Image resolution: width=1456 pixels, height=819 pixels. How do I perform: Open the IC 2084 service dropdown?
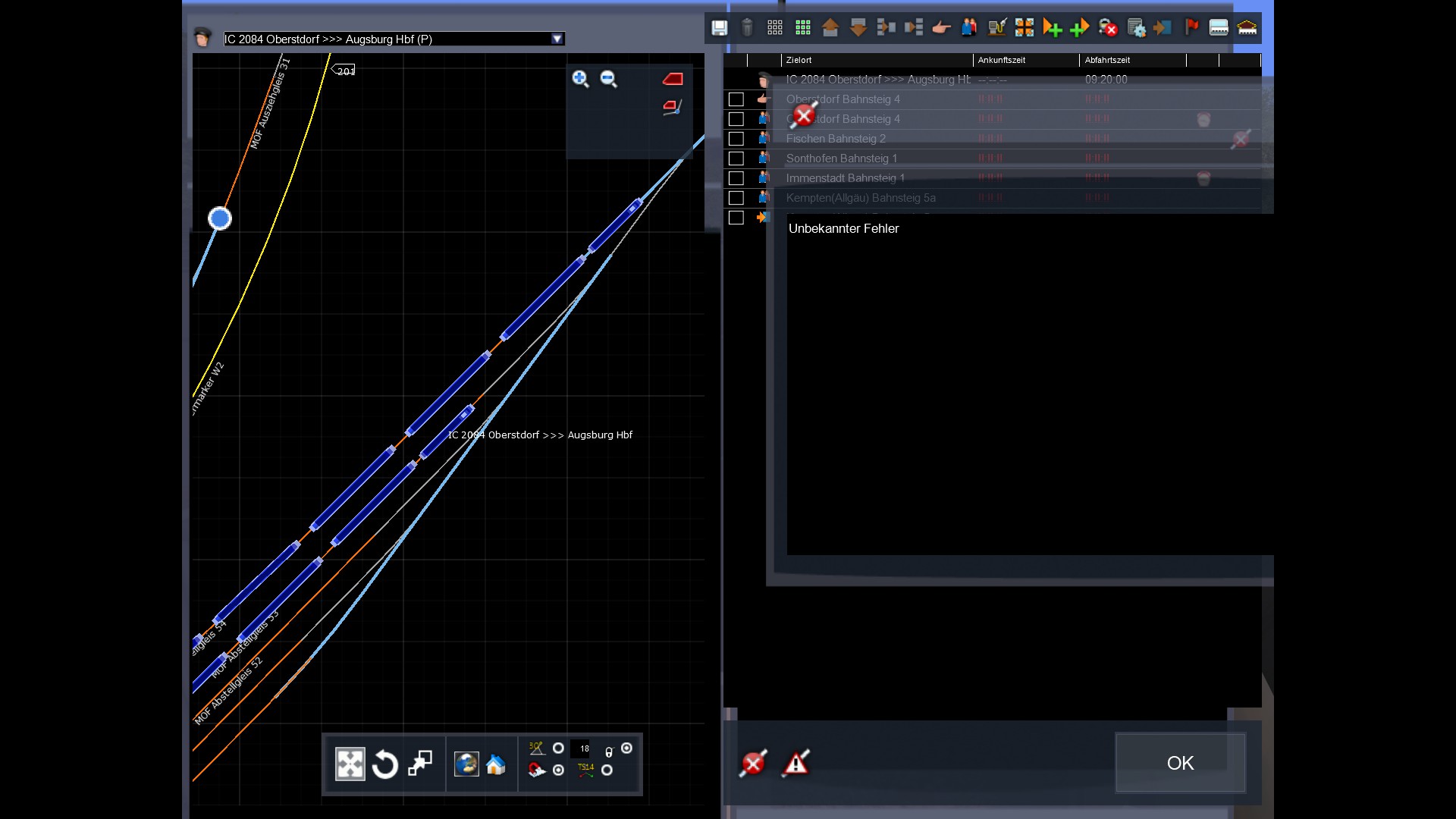point(557,39)
